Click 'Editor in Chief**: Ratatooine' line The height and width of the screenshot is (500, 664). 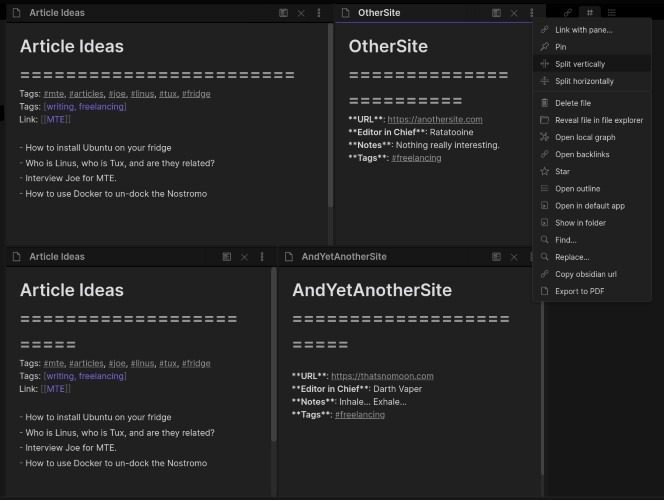pyautogui.click(x=410, y=132)
